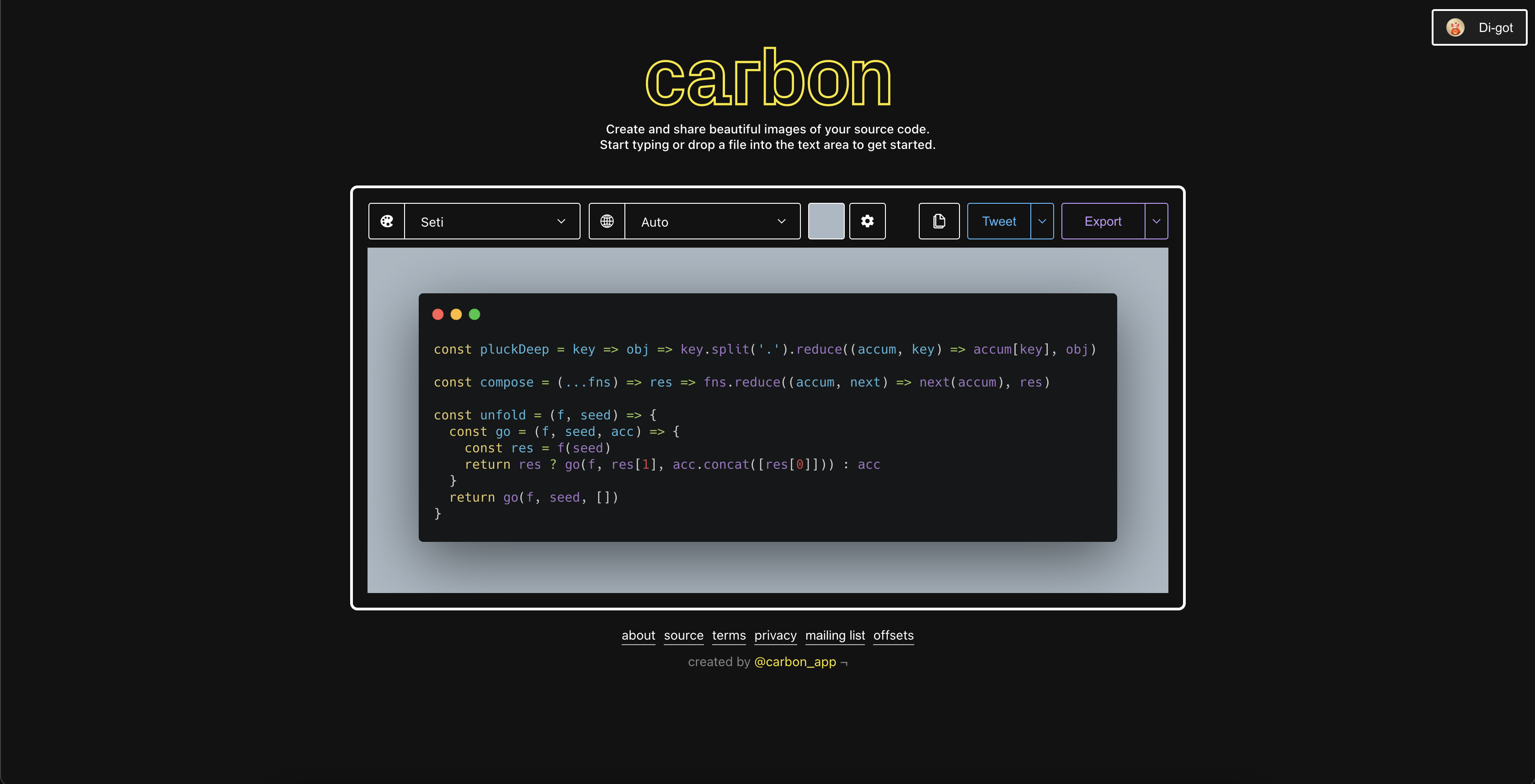Click the green window control dot
Image resolution: width=1535 pixels, height=784 pixels.
coord(474,314)
